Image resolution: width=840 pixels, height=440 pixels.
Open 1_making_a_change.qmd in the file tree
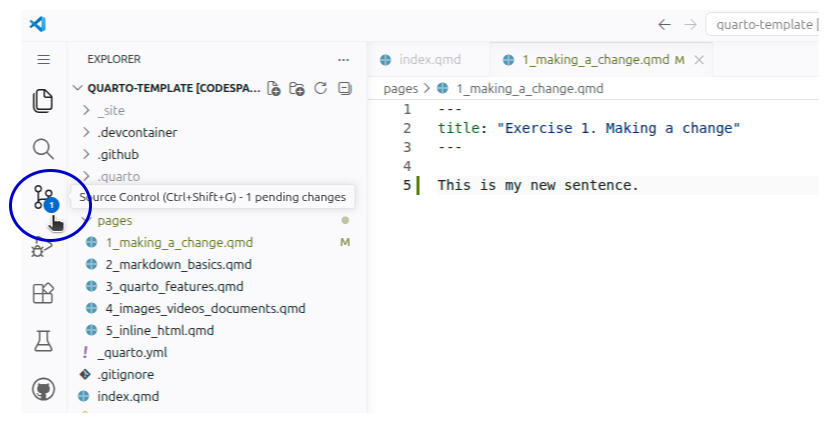tap(179, 242)
